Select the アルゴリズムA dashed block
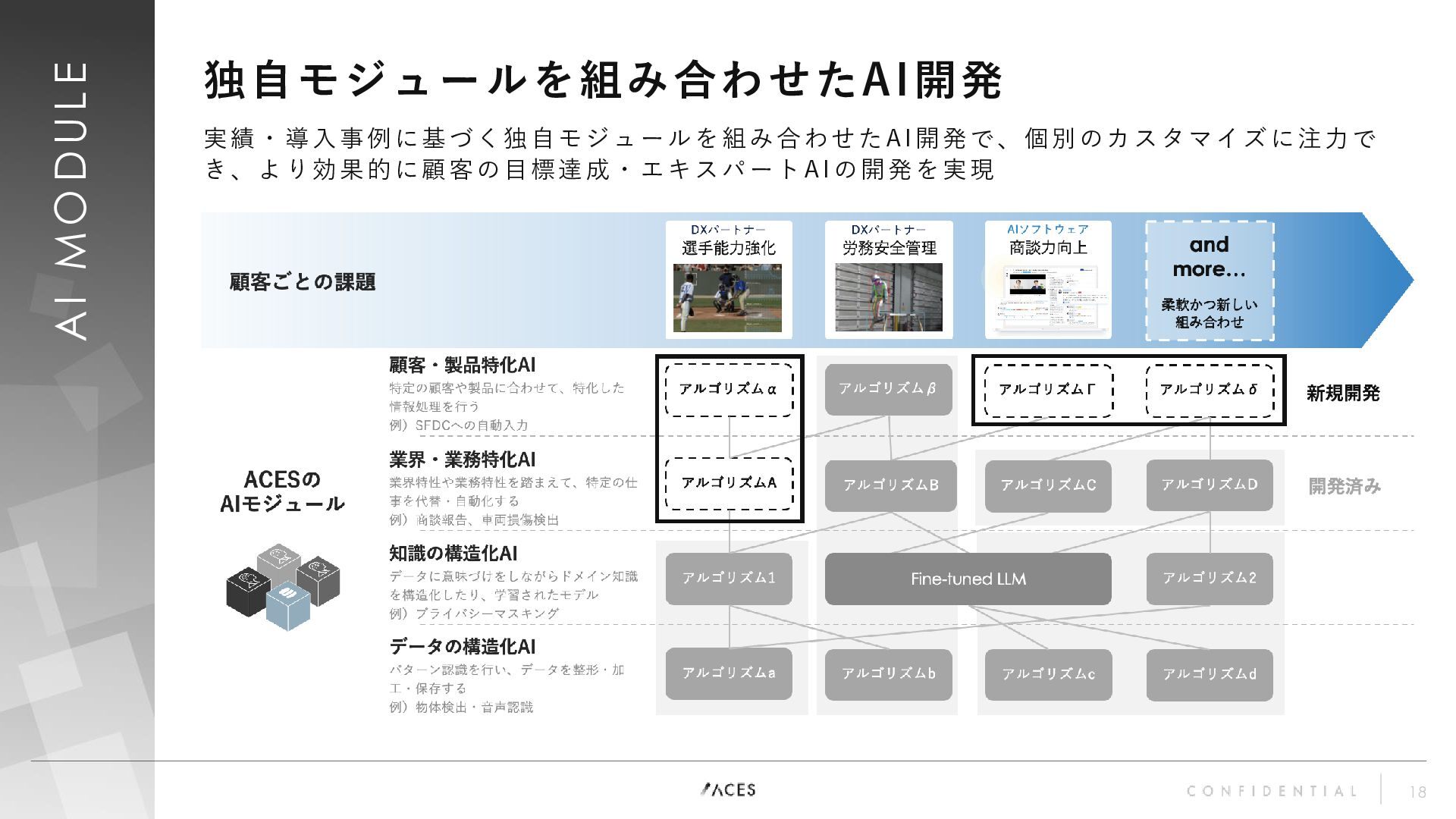The width and height of the screenshot is (1456, 819). [x=729, y=483]
